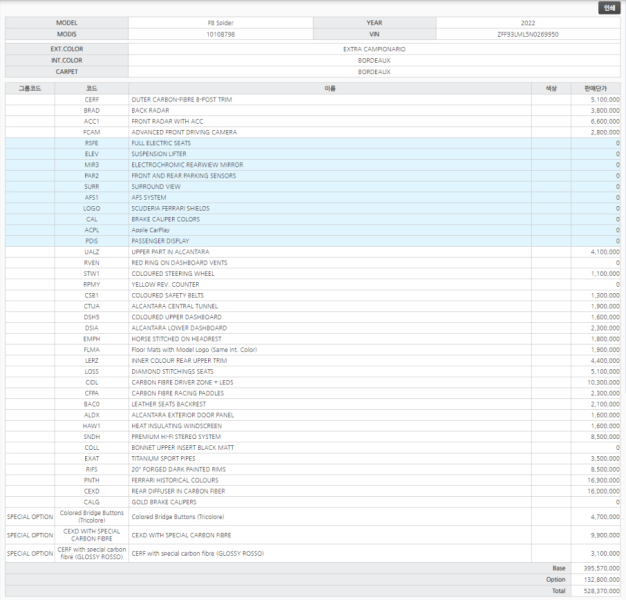
Task: Click 'Floor Mats with Model Logo' entry
Action: [194, 350]
